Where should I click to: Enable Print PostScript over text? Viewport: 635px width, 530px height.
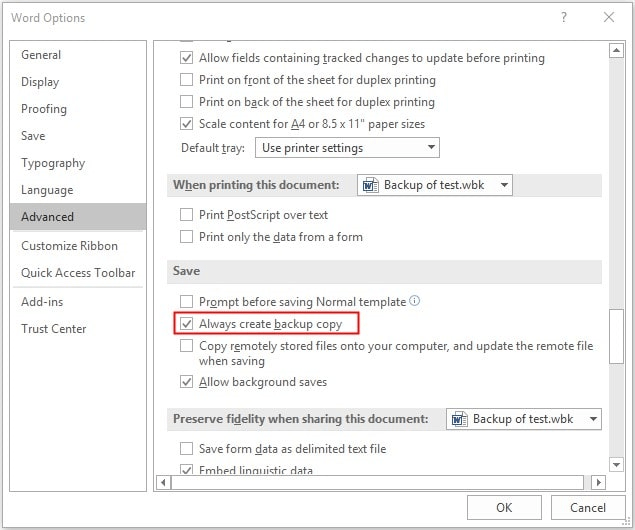[186, 215]
